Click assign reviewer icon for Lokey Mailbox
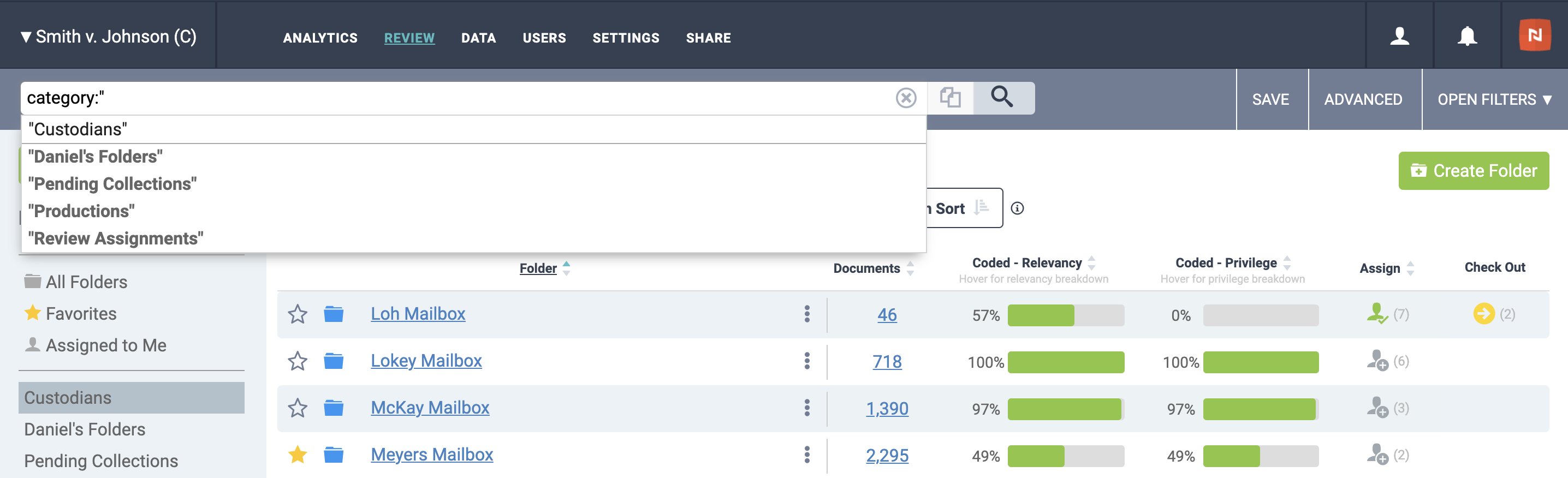Viewport: 1568px width, 478px height. click(1377, 361)
